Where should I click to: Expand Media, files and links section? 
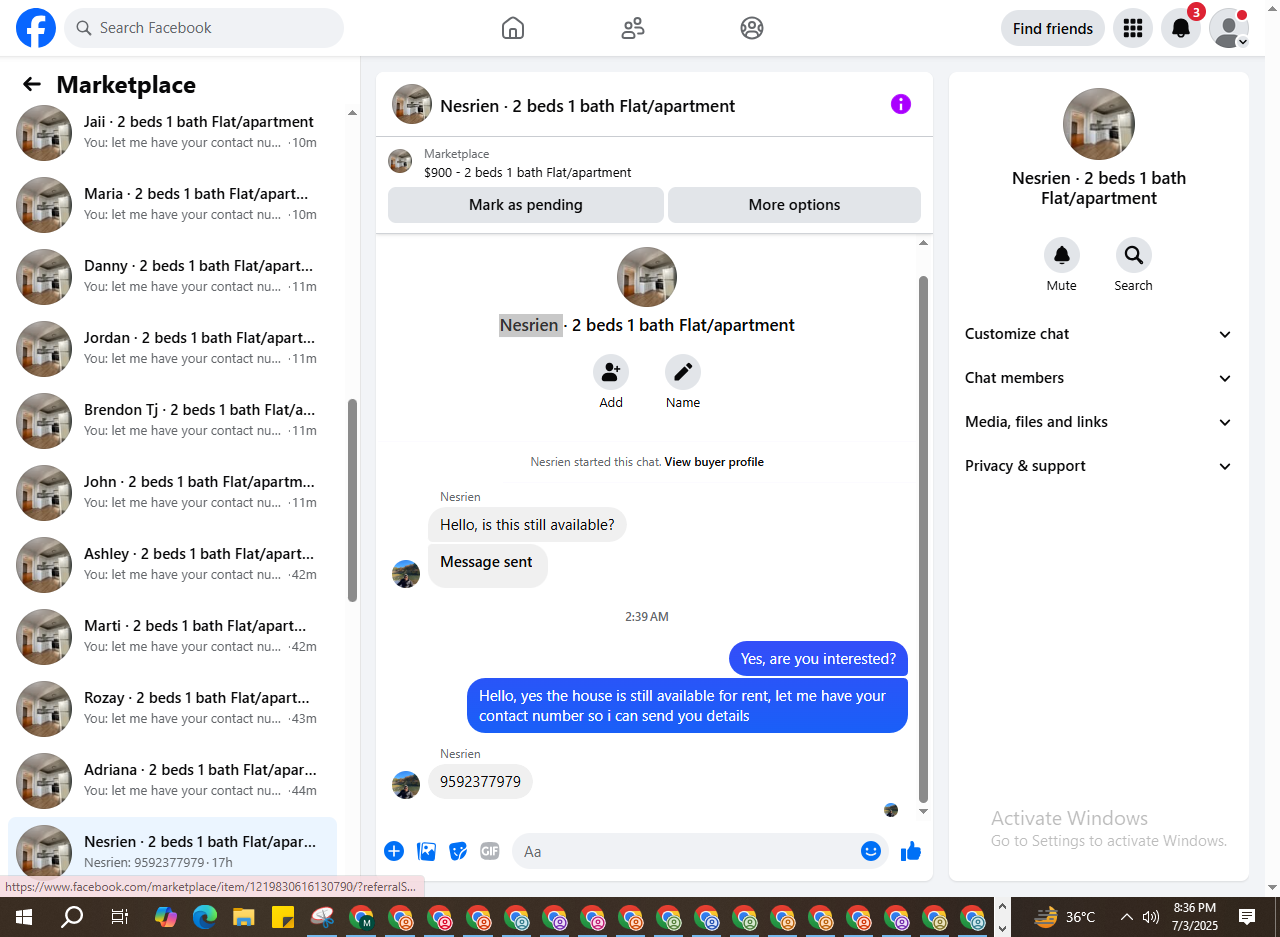tap(1099, 422)
